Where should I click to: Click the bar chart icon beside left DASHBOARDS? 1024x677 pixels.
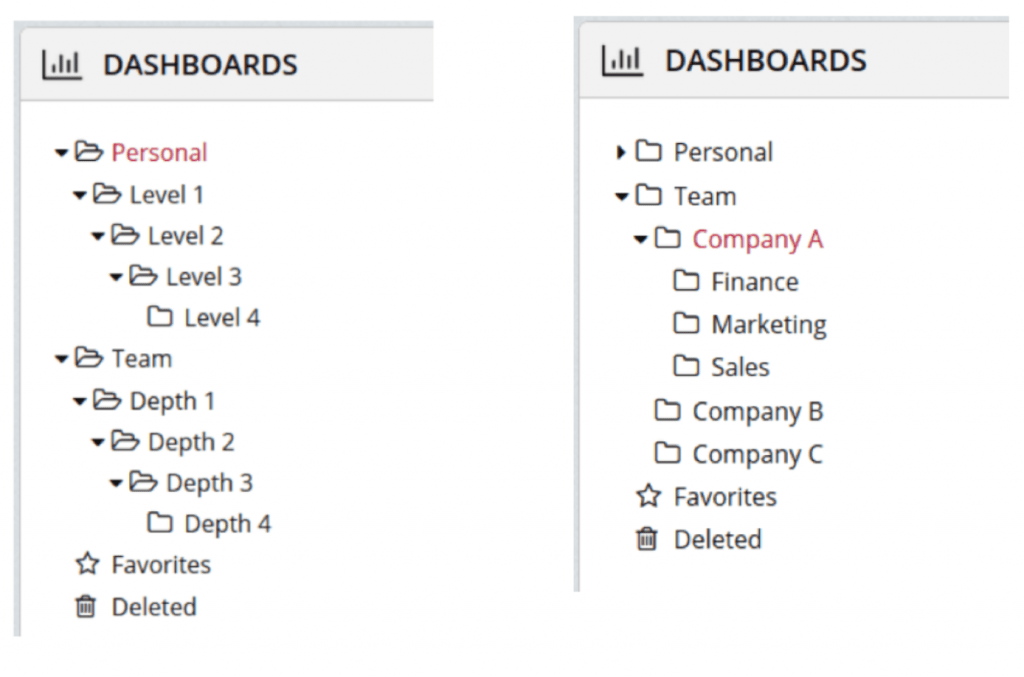tap(62, 65)
